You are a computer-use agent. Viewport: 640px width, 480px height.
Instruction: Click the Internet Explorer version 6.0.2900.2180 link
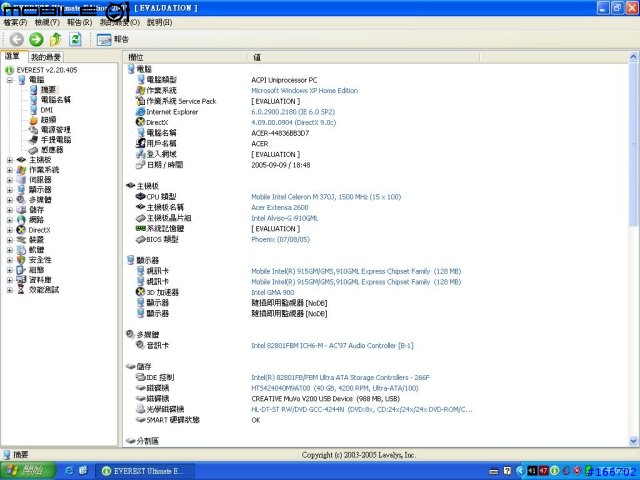click(293, 112)
